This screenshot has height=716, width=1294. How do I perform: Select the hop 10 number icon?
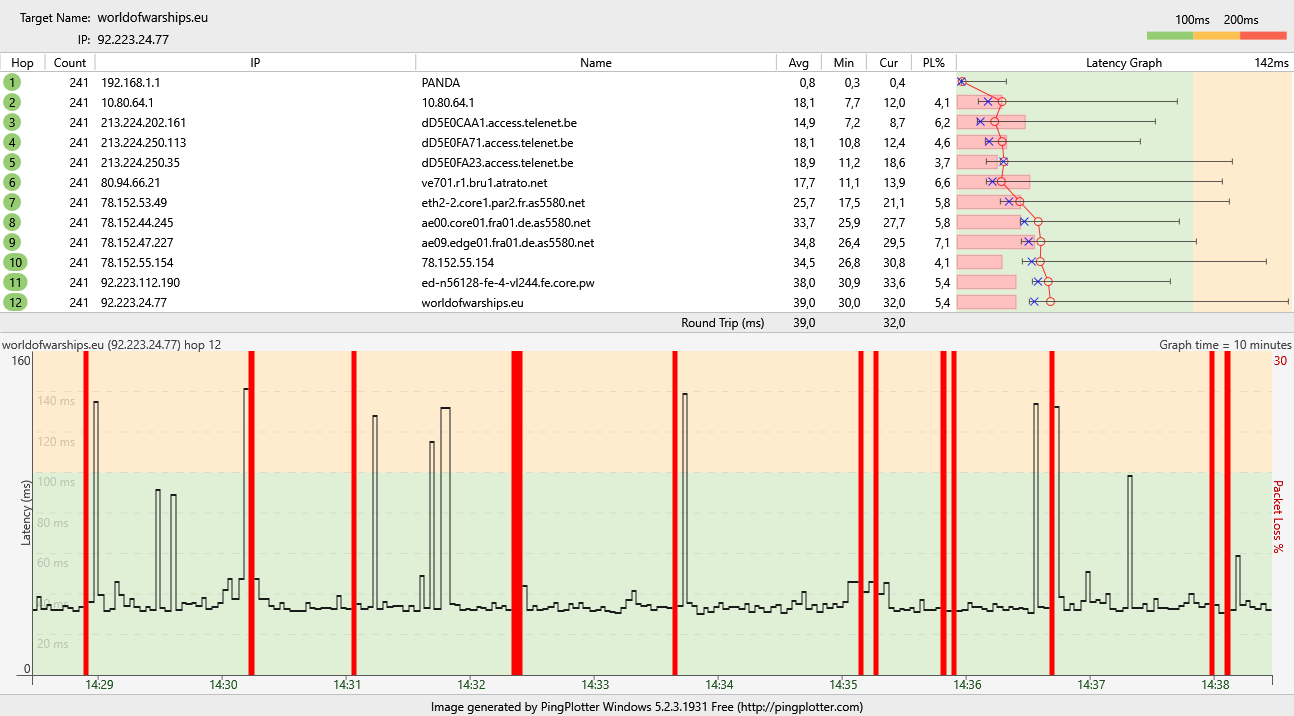click(x=13, y=263)
